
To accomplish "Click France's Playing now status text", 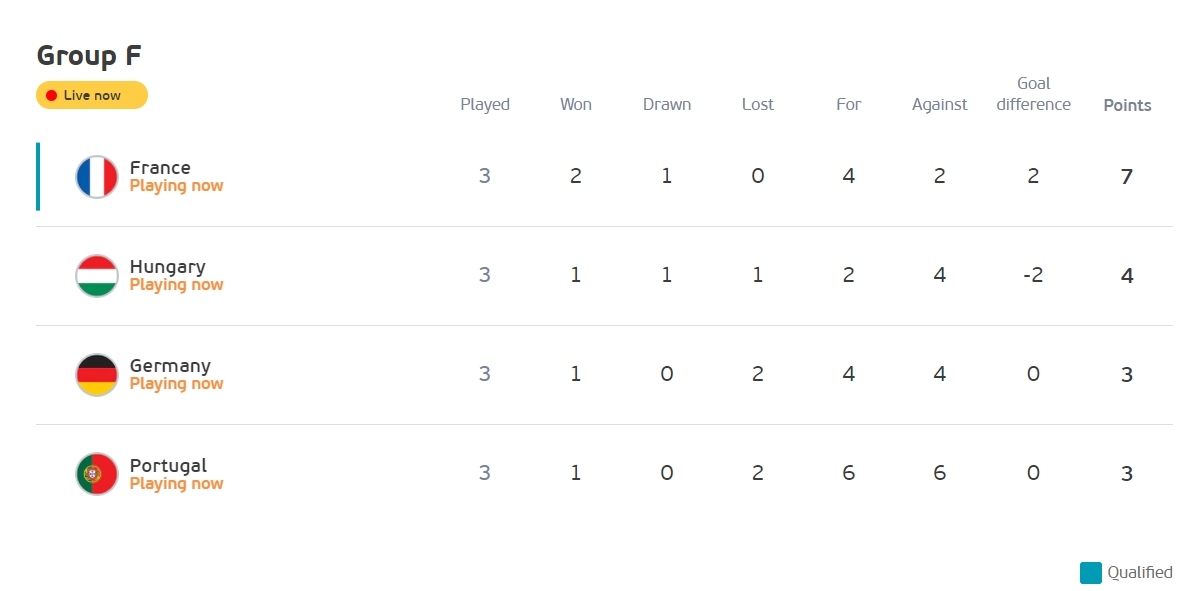I will 176,186.
